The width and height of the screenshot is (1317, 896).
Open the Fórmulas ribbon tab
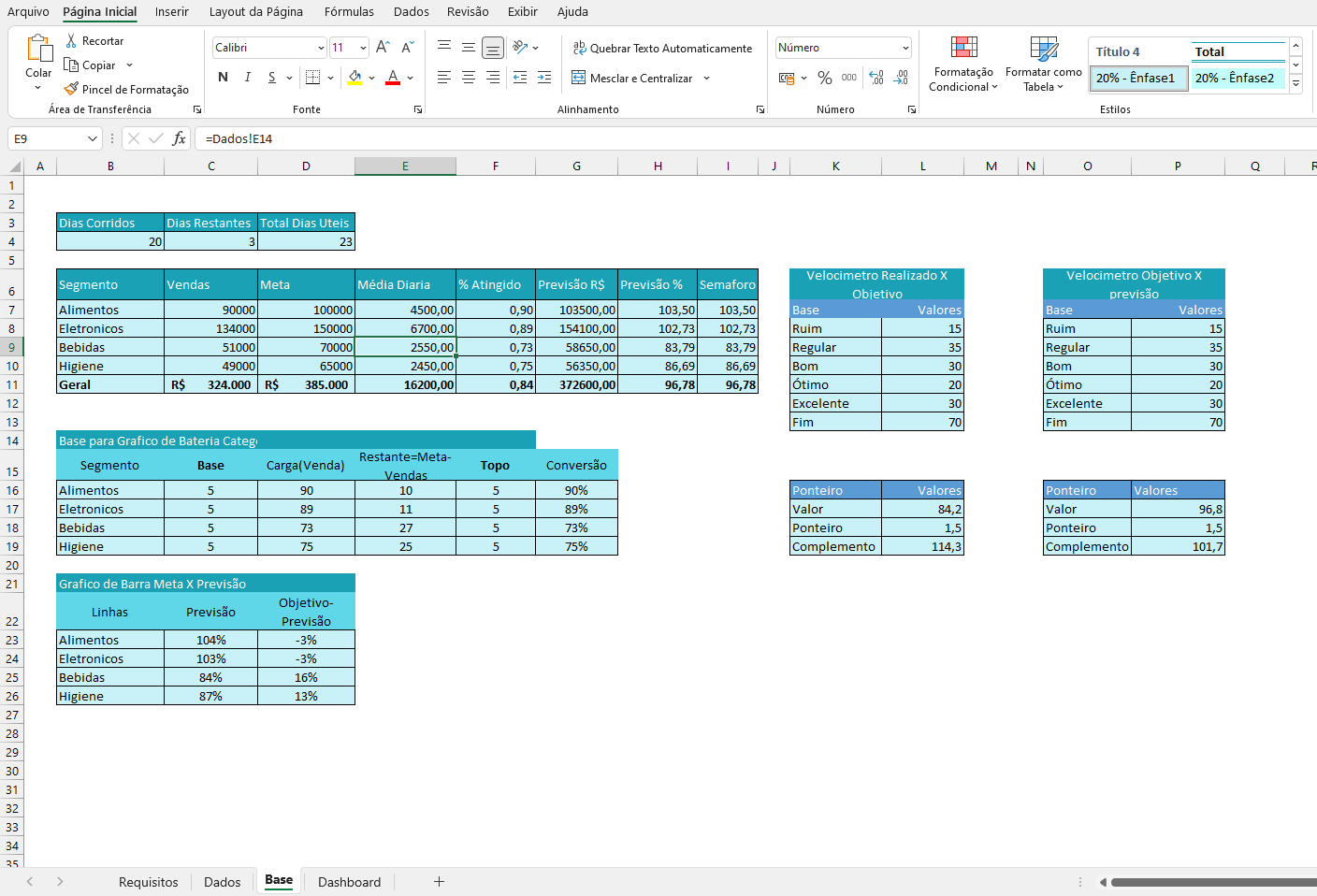tap(349, 11)
